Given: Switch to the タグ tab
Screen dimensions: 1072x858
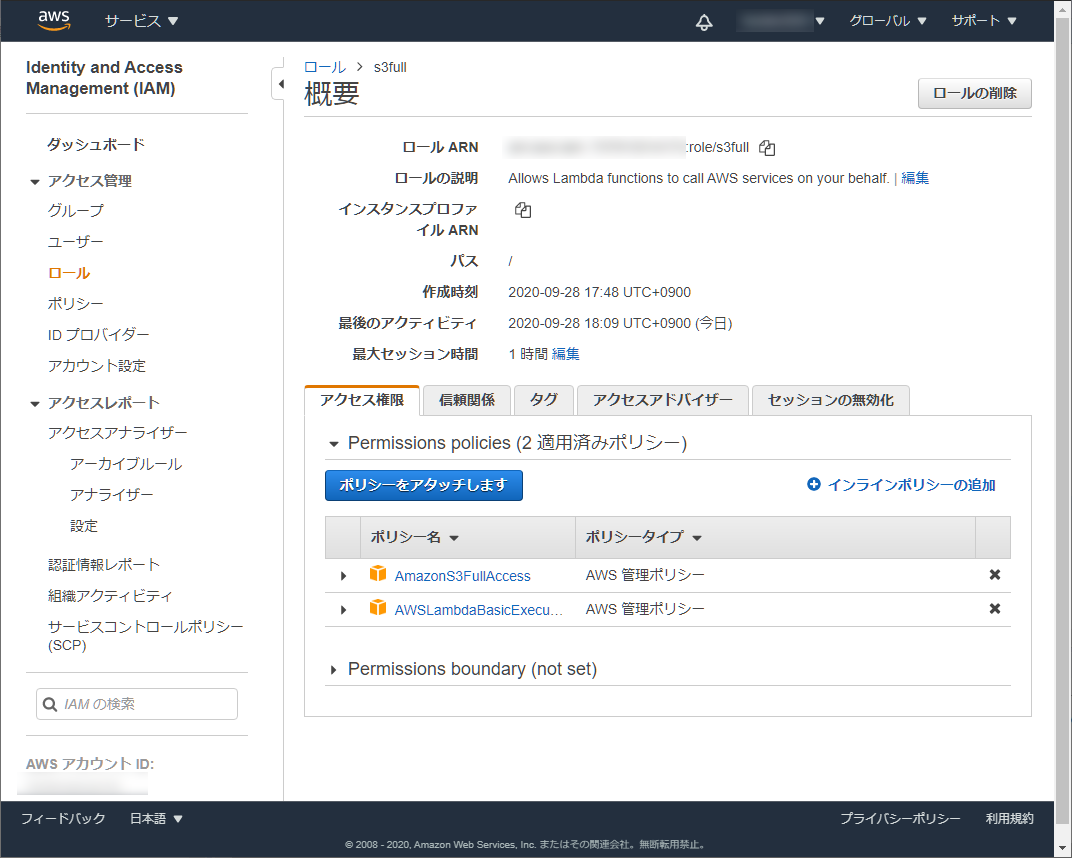Looking at the screenshot, I should pos(544,400).
